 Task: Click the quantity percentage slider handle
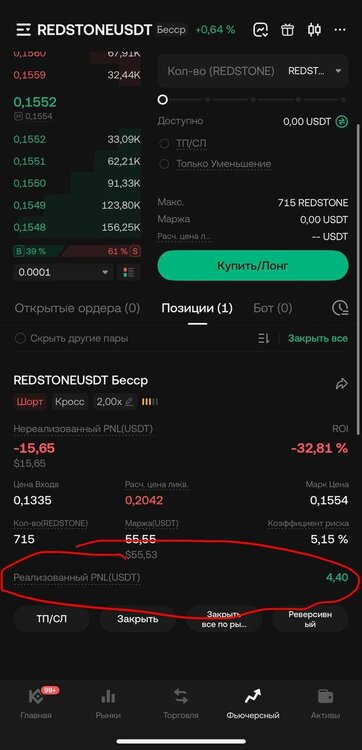point(163,99)
